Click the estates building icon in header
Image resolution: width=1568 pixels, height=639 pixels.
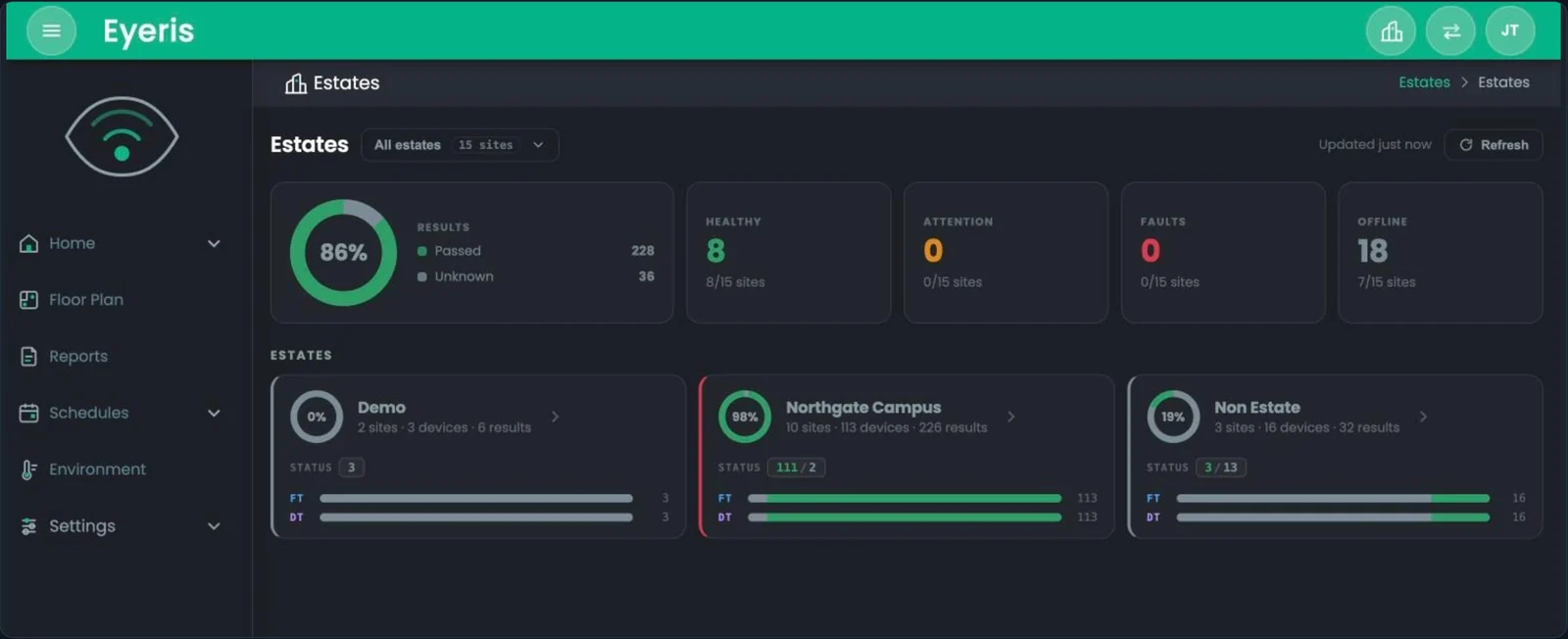(x=1391, y=31)
